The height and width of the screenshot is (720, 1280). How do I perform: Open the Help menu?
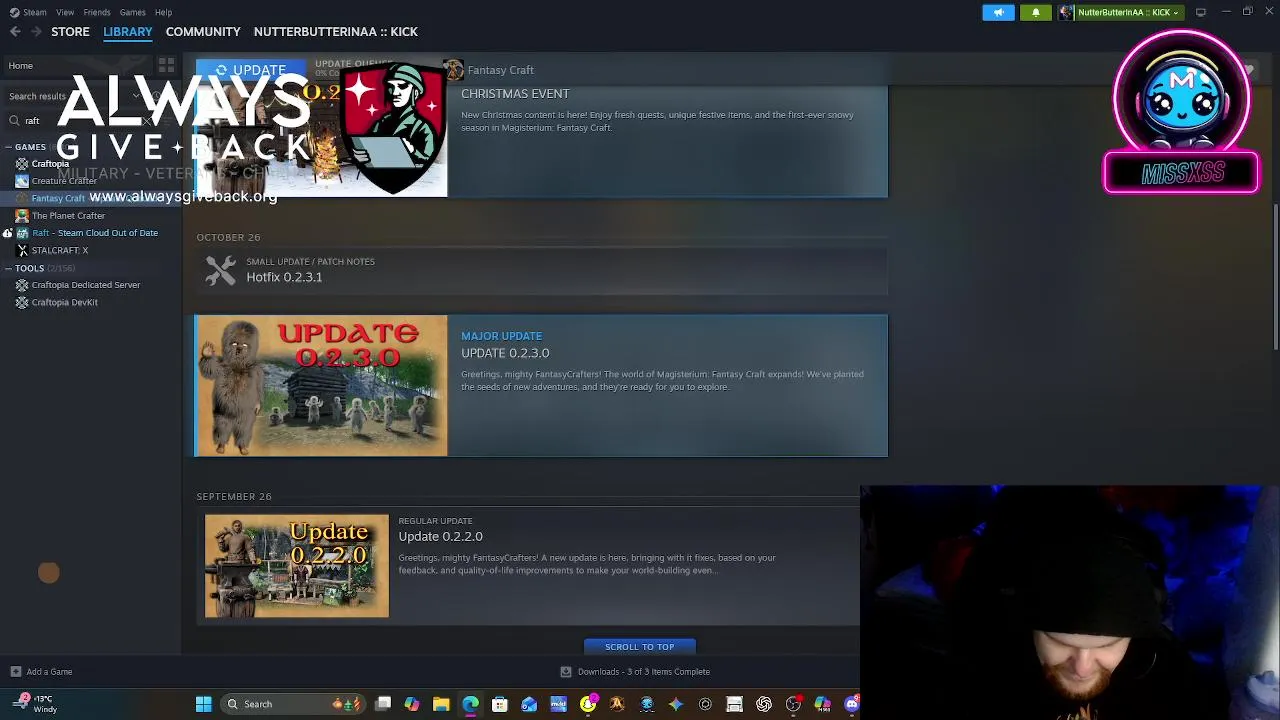point(163,12)
